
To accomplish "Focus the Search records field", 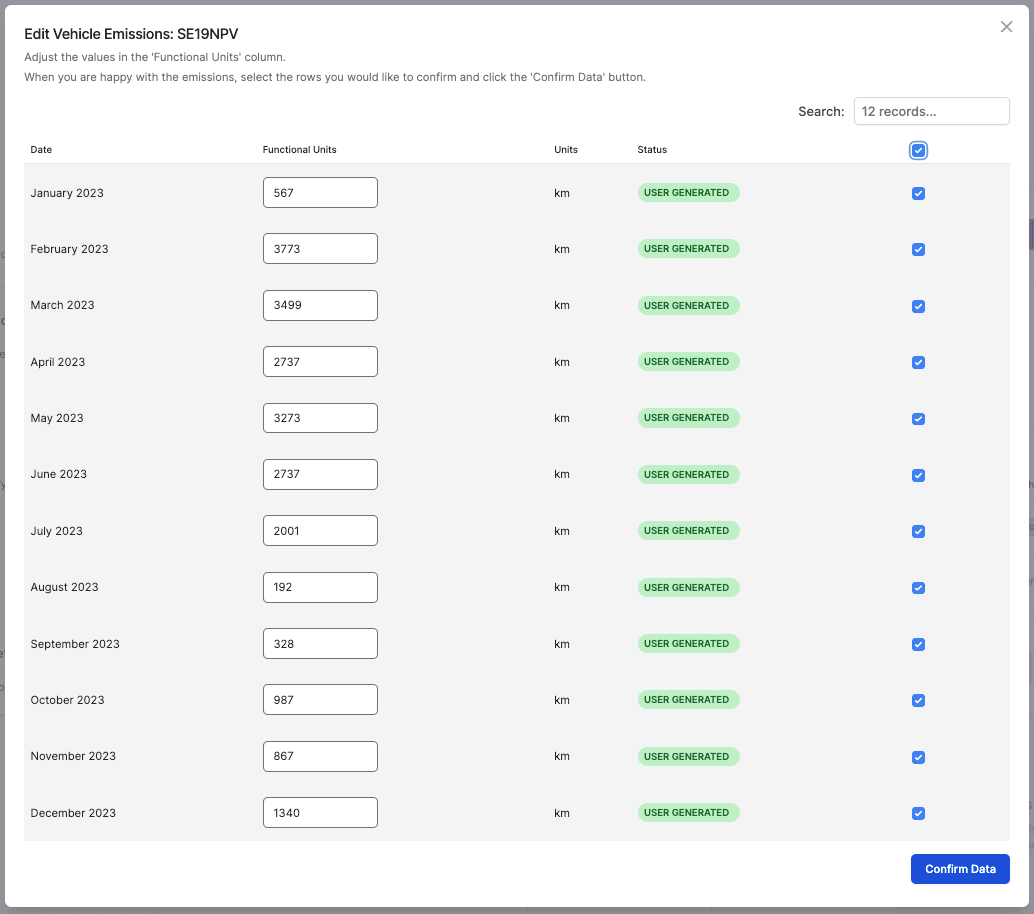I will tap(931, 111).
